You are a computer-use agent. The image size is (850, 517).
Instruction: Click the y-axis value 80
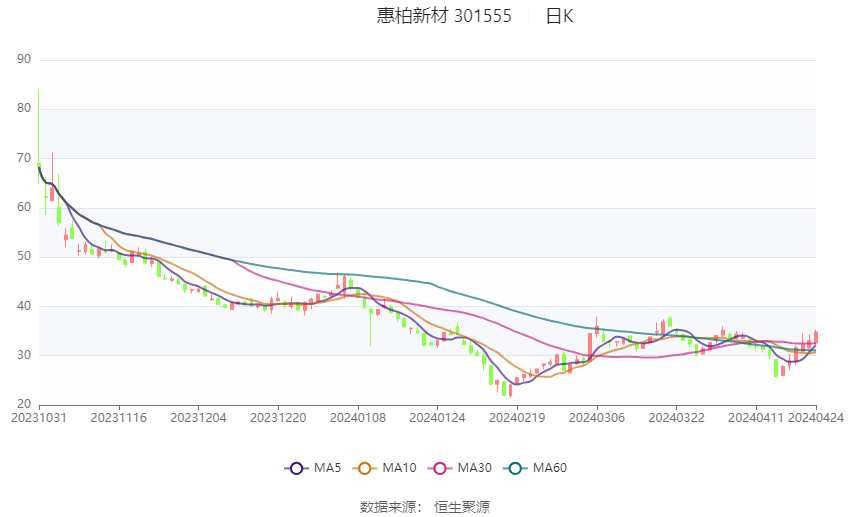tap(24, 108)
